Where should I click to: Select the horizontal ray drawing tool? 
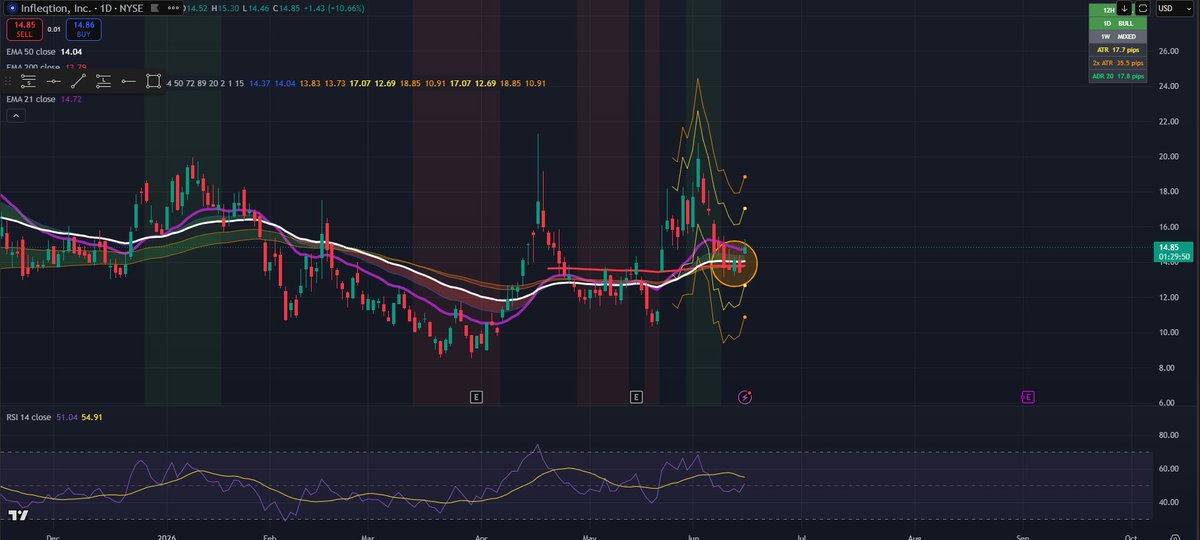point(129,81)
